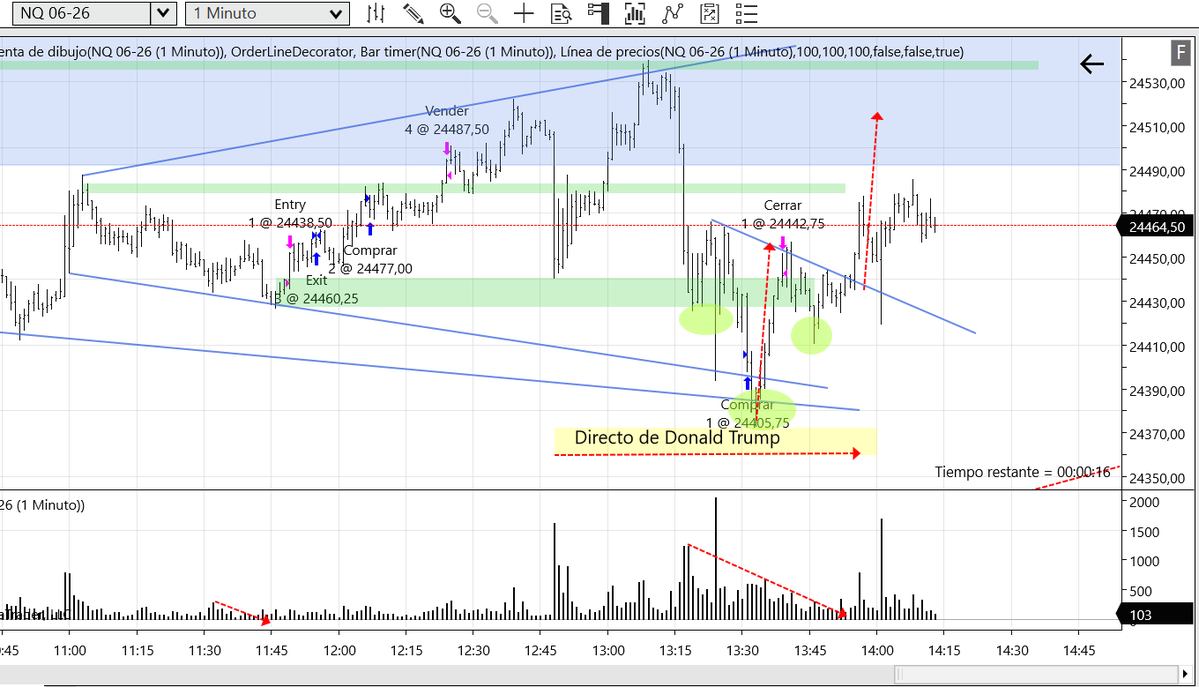The height and width of the screenshot is (687, 1199).
Task: Click the 'Comprar 2 @ 24477,00' execution label
Action: click(x=370, y=259)
